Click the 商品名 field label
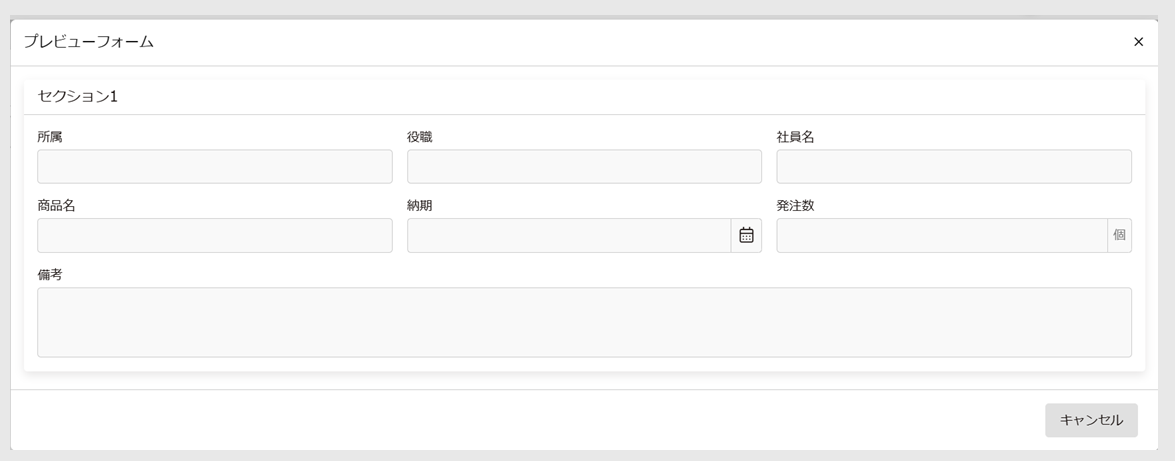Image resolution: width=1175 pixels, height=461 pixels. point(56,206)
